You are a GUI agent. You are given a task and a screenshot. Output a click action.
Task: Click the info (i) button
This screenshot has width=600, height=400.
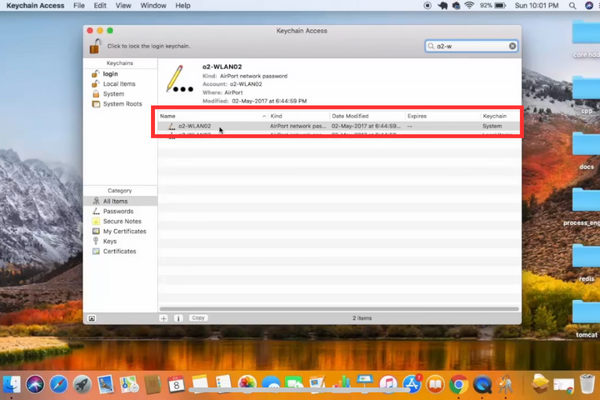click(x=178, y=318)
